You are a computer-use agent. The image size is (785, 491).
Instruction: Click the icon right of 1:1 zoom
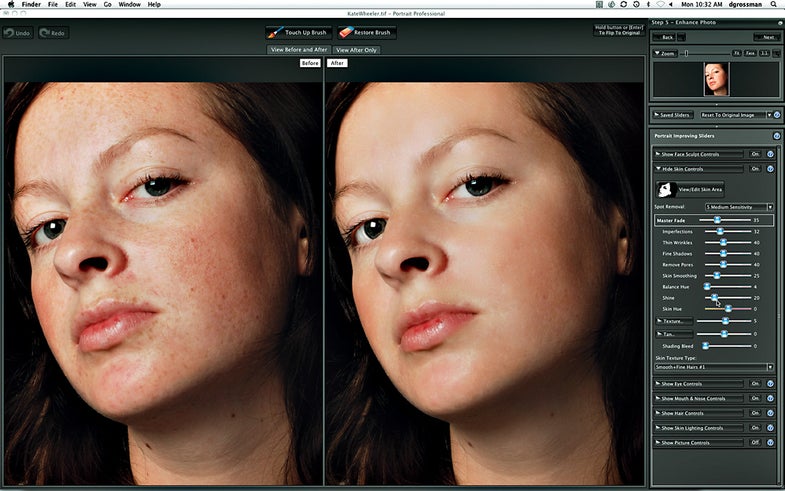pos(776,53)
